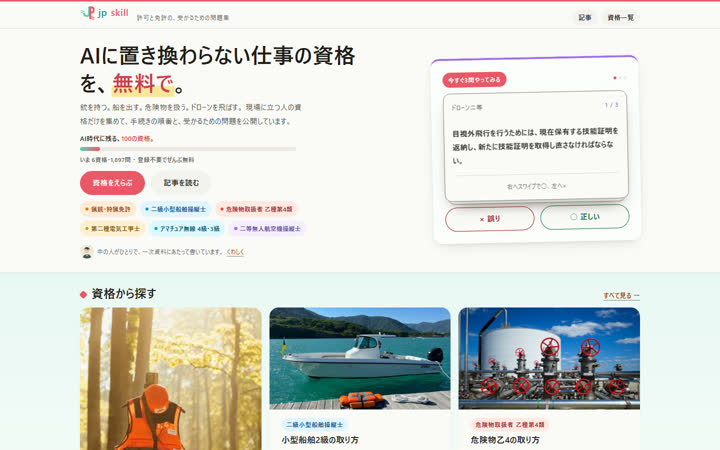Open the 資格一覧 nav item

620,17
